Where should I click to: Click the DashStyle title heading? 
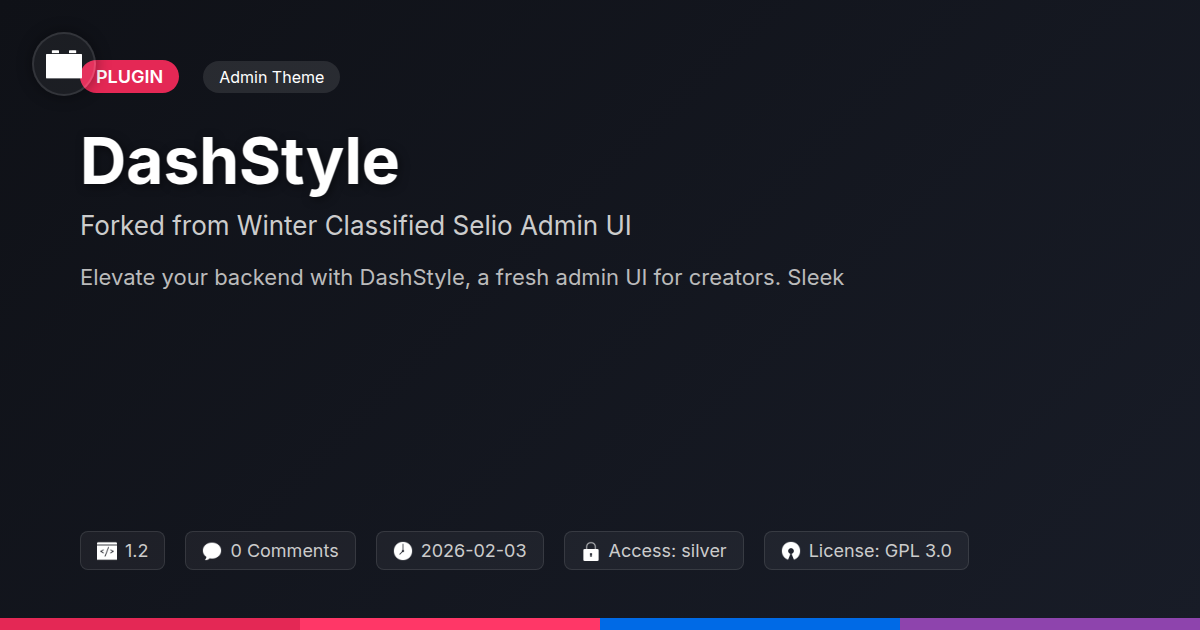pyautogui.click(x=240, y=162)
